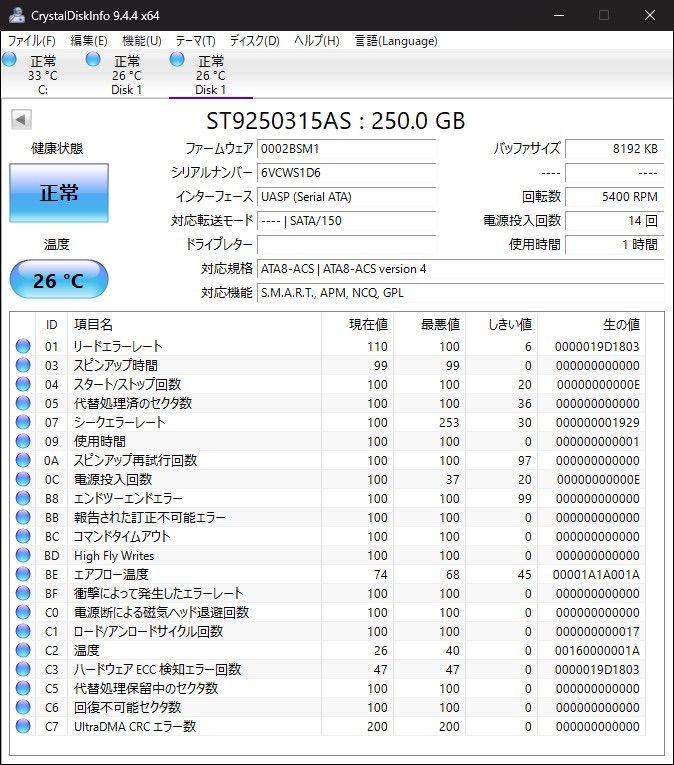Viewport: 674px width, 765px height.
Task: Select the スピンアップ時間 attribute name
Action: click(x=116, y=365)
